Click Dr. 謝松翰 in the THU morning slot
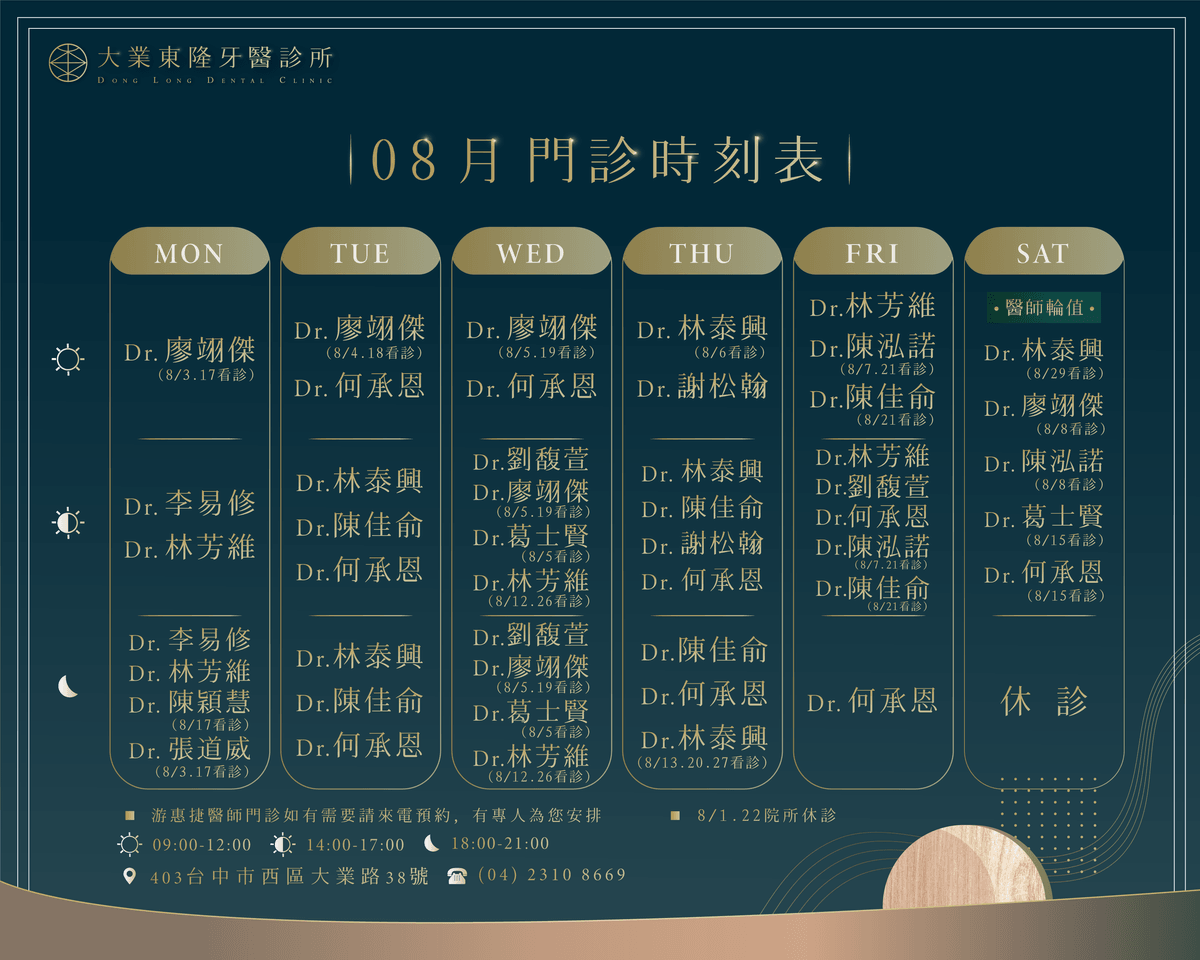 click(702, 387)
